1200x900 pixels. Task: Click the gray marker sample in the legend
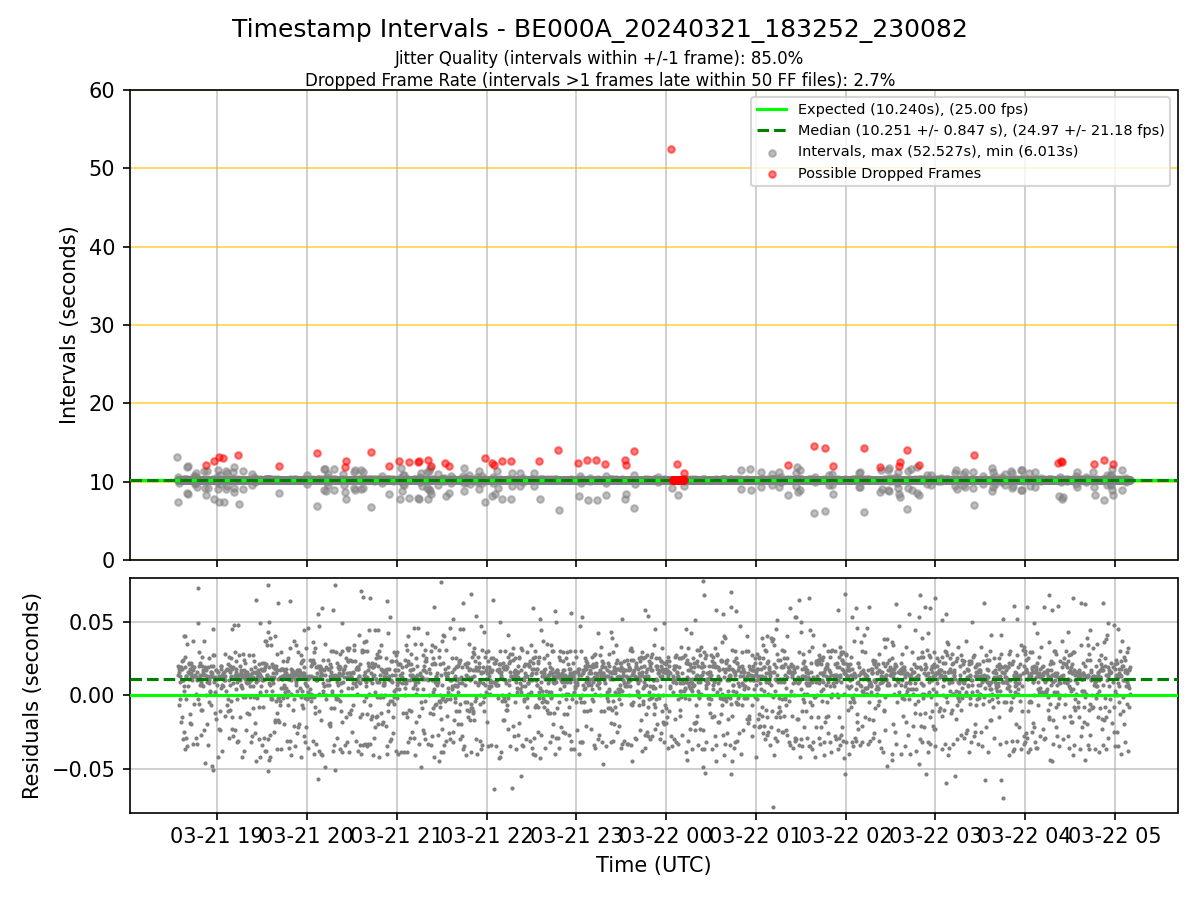tap(773, 153)
